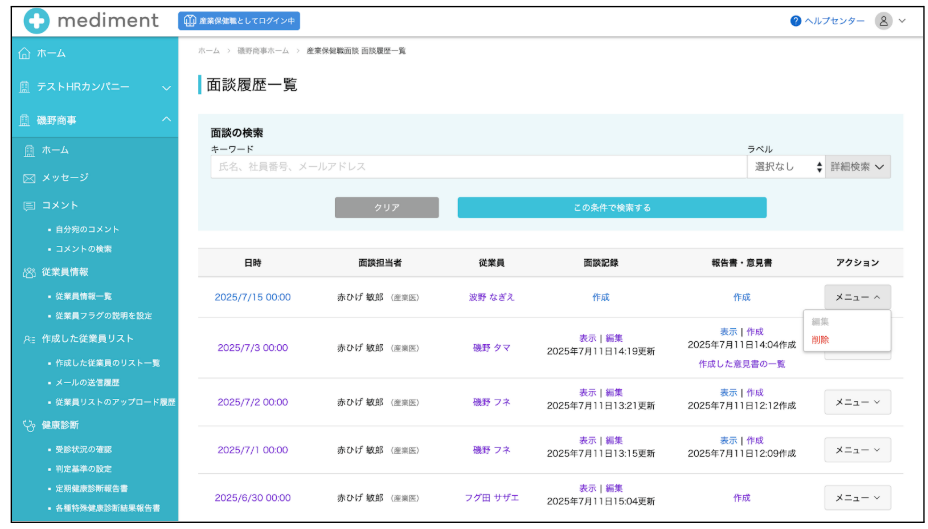This screenshot has height=529, width=928.
Task: Click 作成 under 面談記録 for 波野 なぎえ
Action: pyautogui.click(x=601, y=297)
